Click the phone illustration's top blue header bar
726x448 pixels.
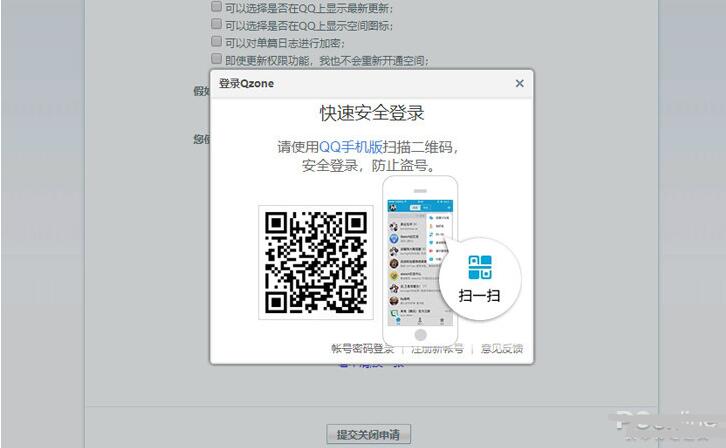pyautogui.click(x=420, y=205)
